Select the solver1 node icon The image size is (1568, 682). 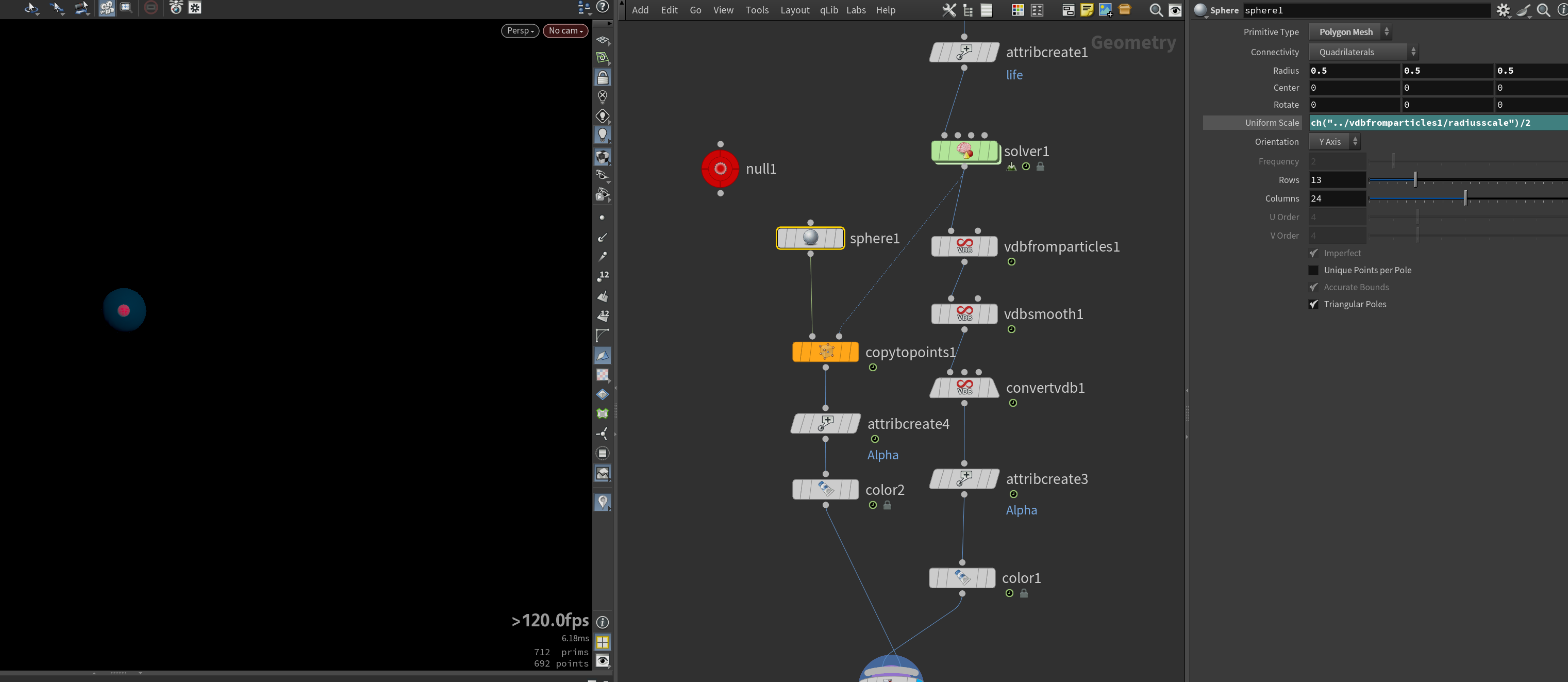point(965,151)
